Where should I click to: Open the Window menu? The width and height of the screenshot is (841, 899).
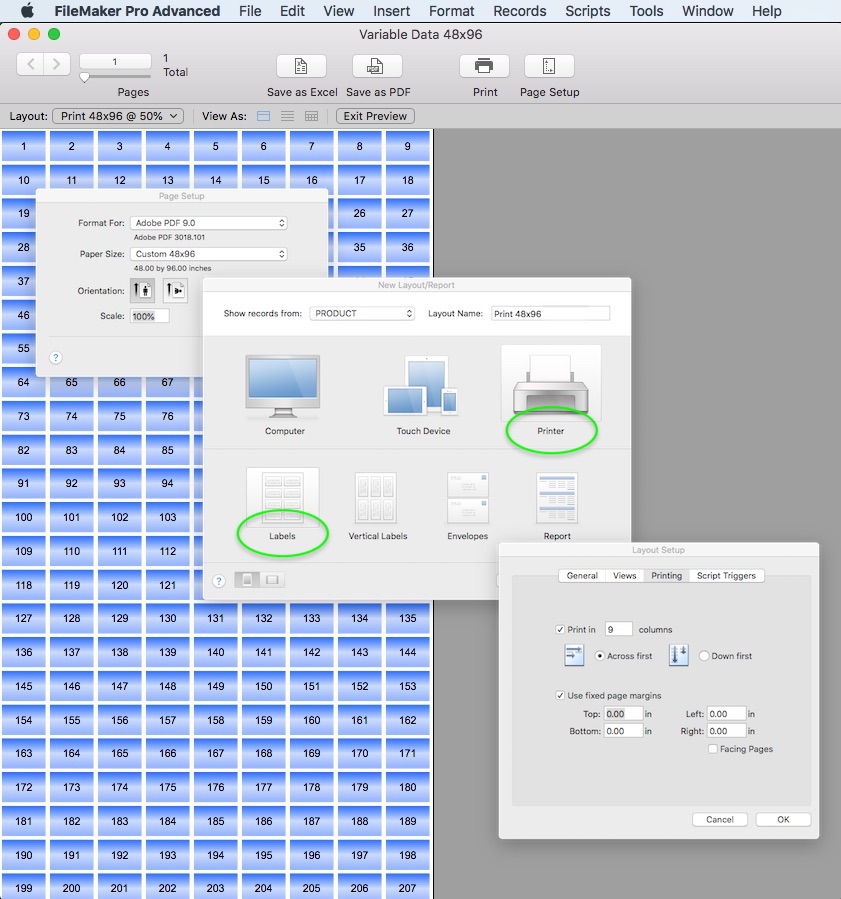707,11
